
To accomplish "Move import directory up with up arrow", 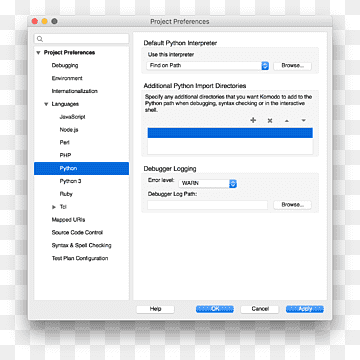I will pyautogui.click(x=287, y=121).
